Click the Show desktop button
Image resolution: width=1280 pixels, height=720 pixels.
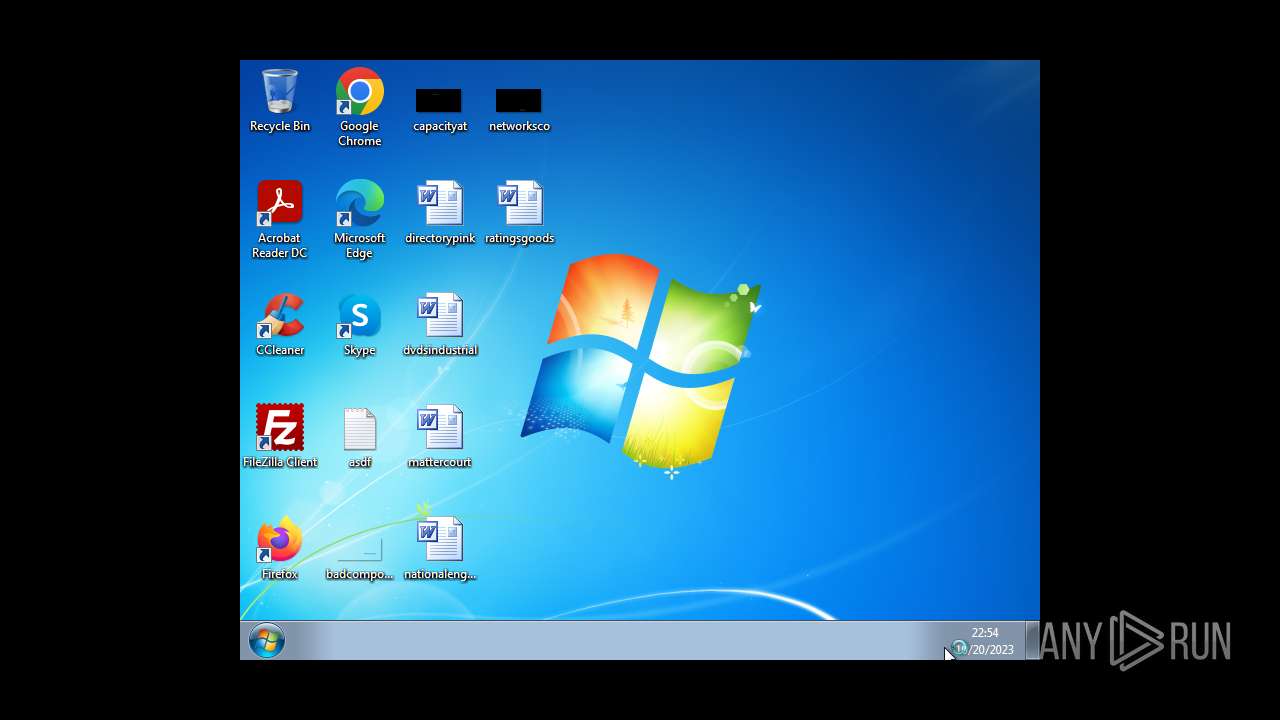tap(1032, 641)
